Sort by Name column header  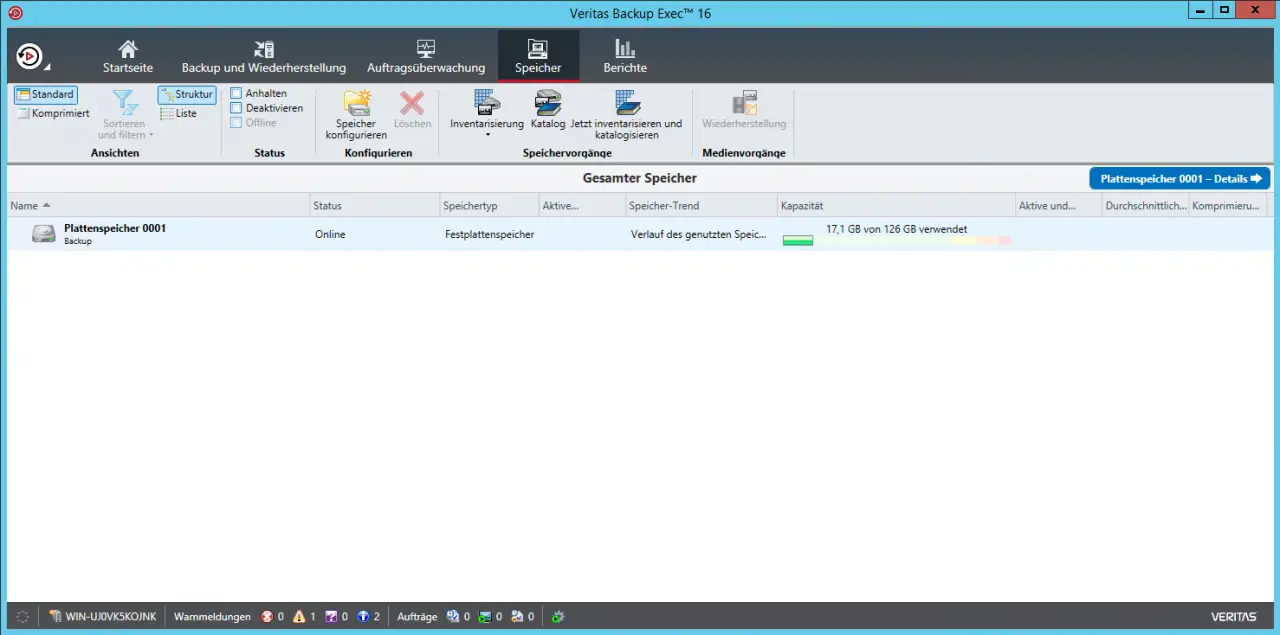158,206
